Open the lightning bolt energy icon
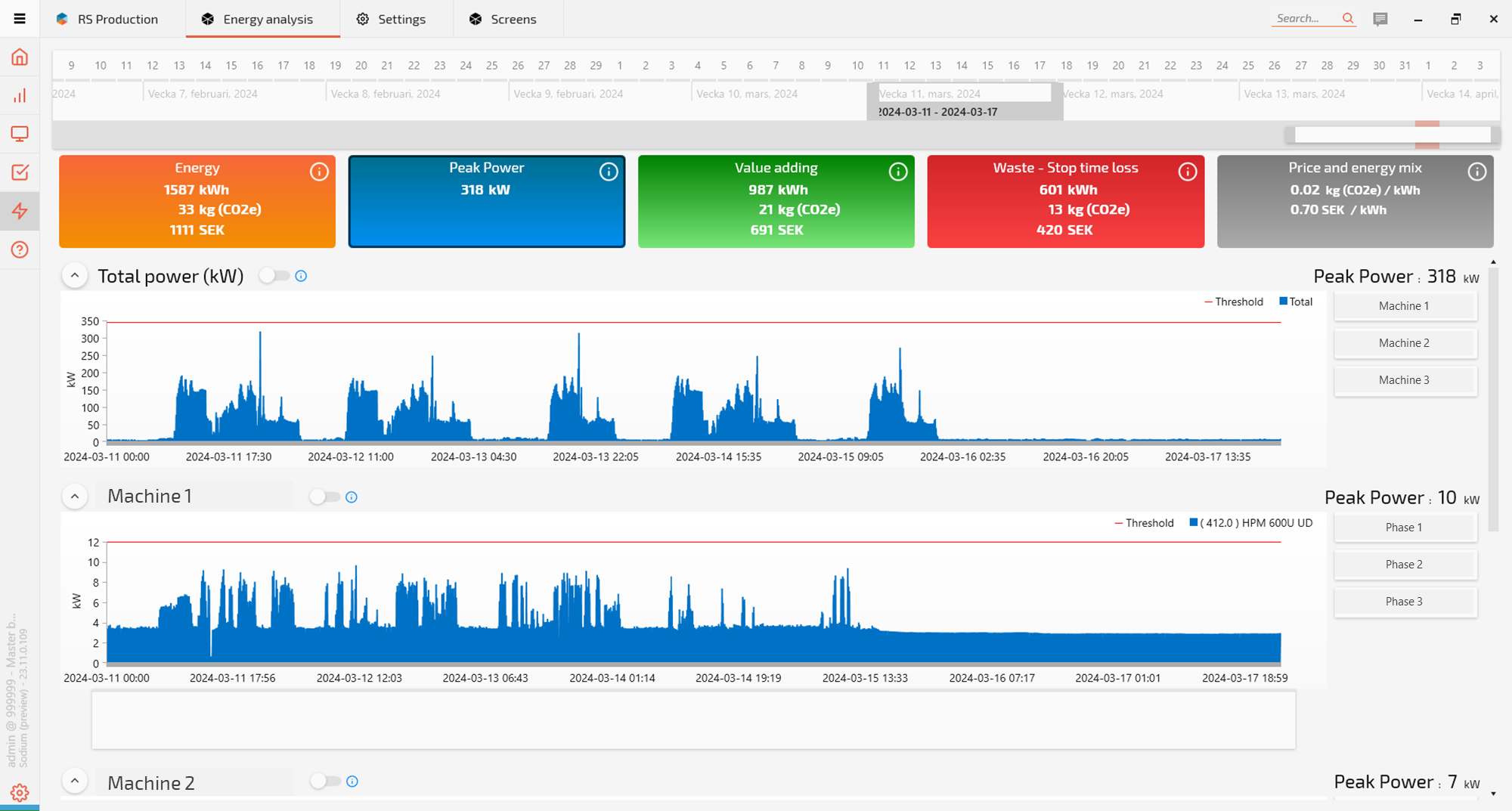Viewport: 1512px width, 811px height. click(x=20, y=211)
